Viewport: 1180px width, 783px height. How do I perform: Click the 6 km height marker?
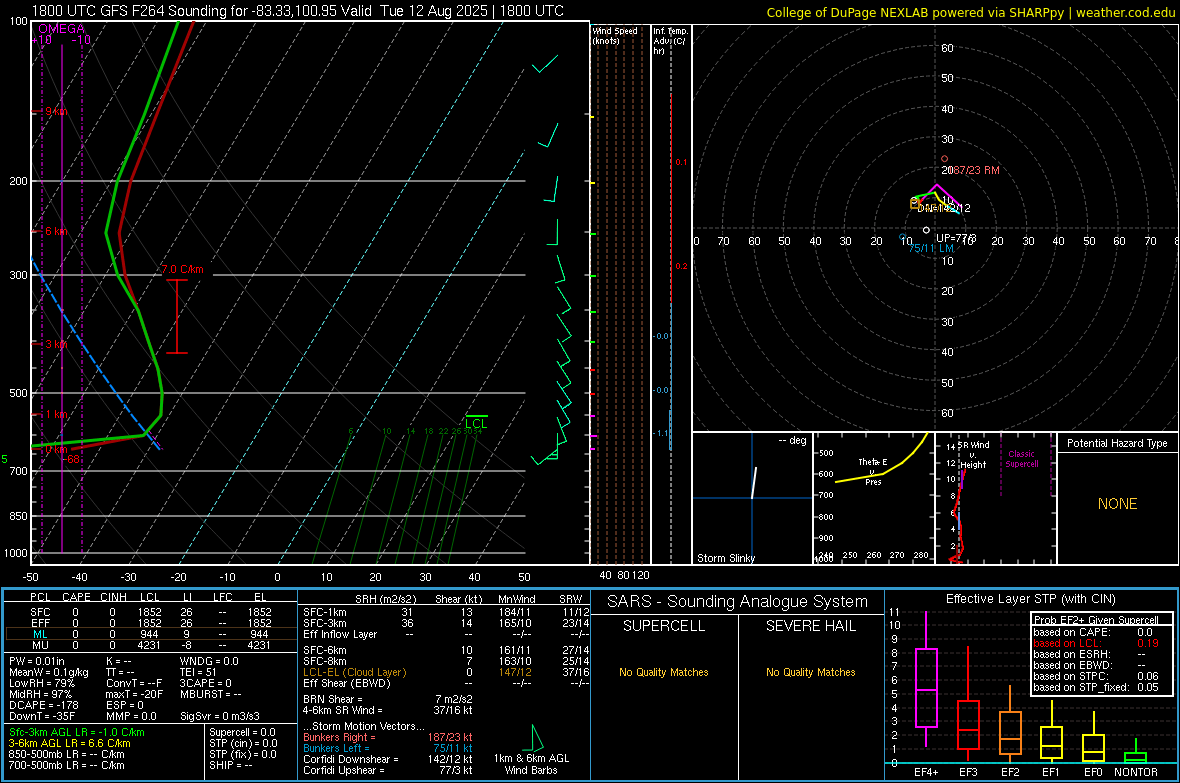coord(56,231)
